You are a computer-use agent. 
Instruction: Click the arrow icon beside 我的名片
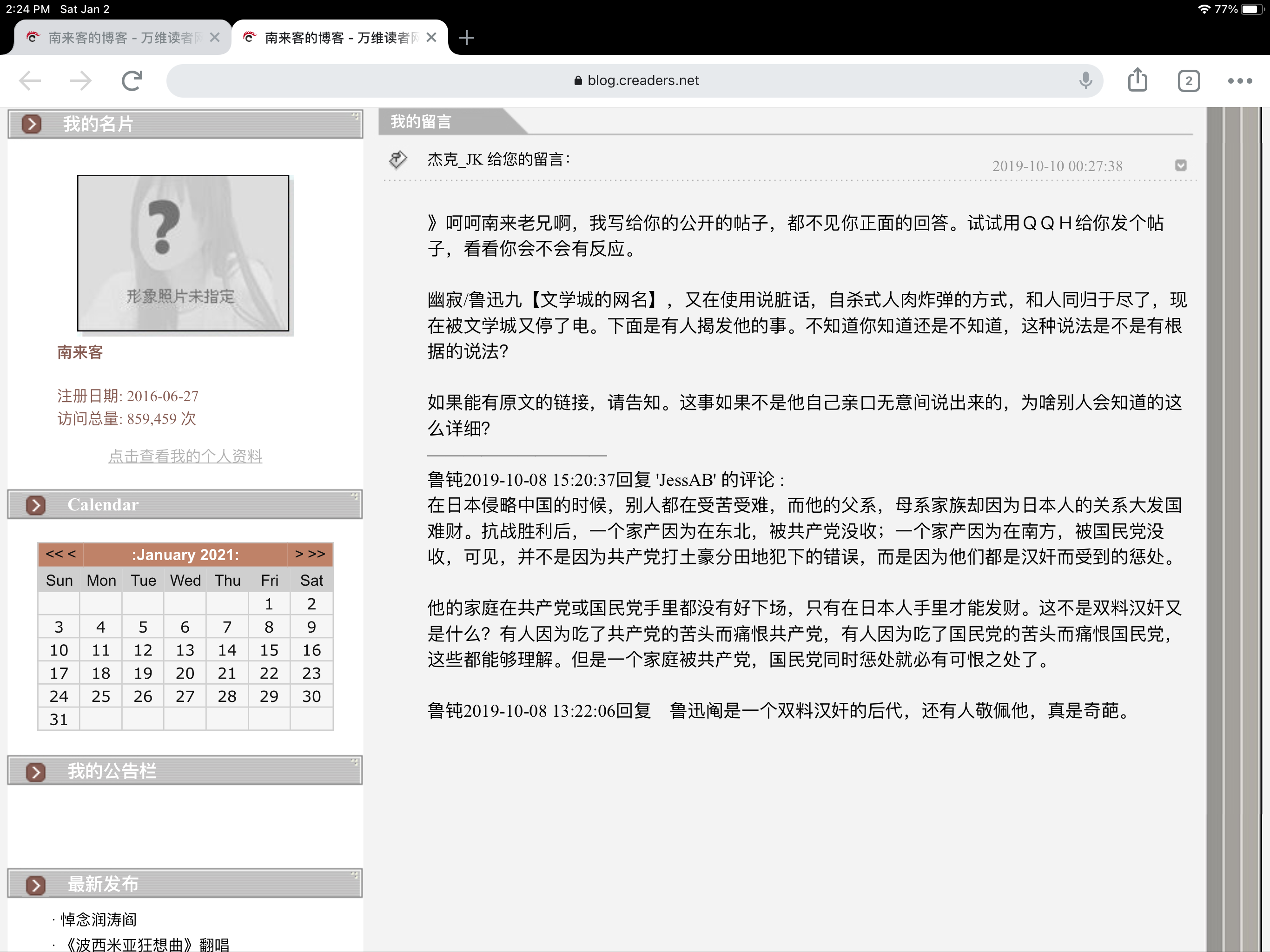click(x=32, y=124)
